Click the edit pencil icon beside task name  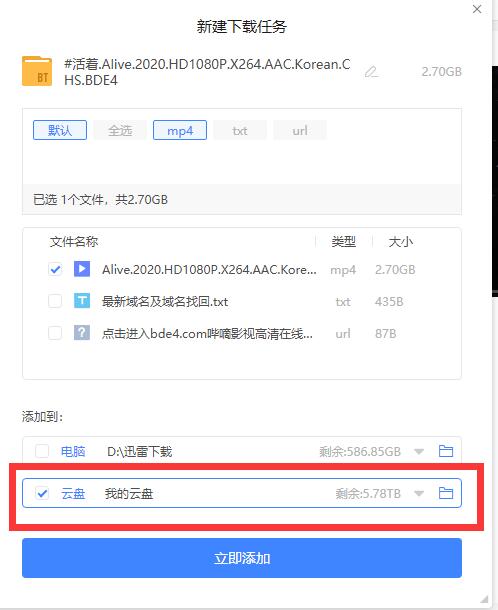(371, 72)
